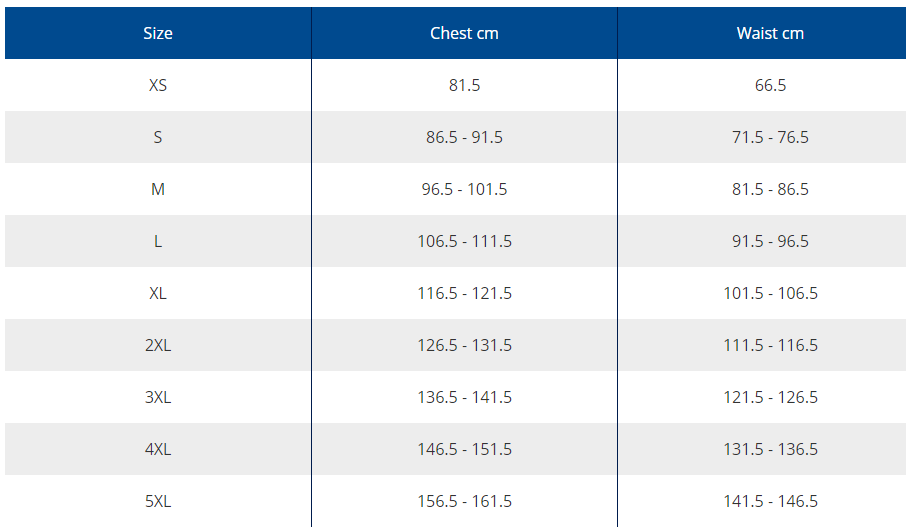
Task: Click chest value 81.5 for XS
Action: tap(464, 85)
